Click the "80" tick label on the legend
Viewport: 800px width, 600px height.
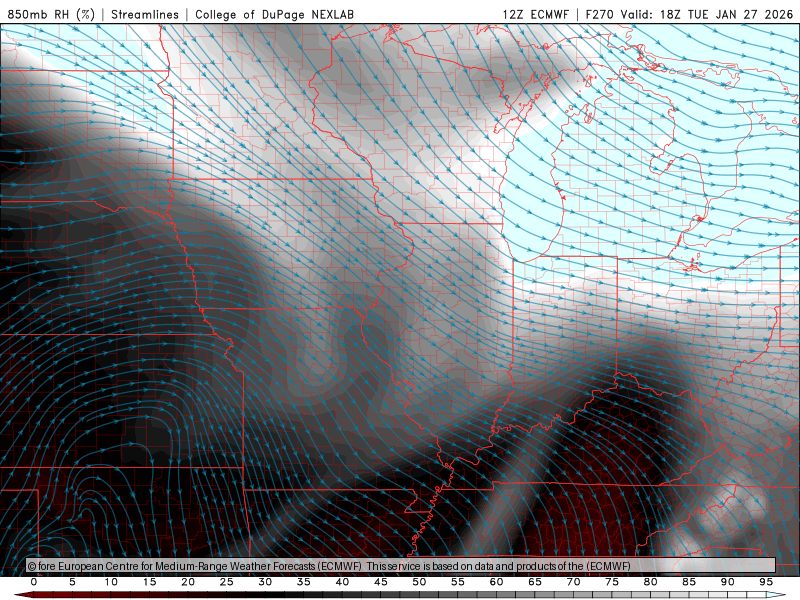(x=651, y=582)
